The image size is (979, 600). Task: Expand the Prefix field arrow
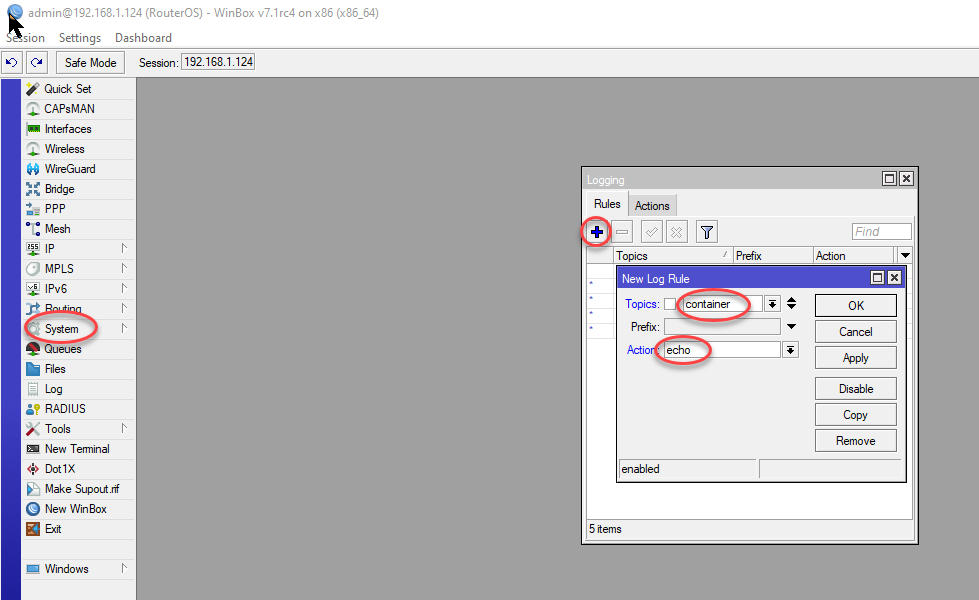[x=791, y=327]
